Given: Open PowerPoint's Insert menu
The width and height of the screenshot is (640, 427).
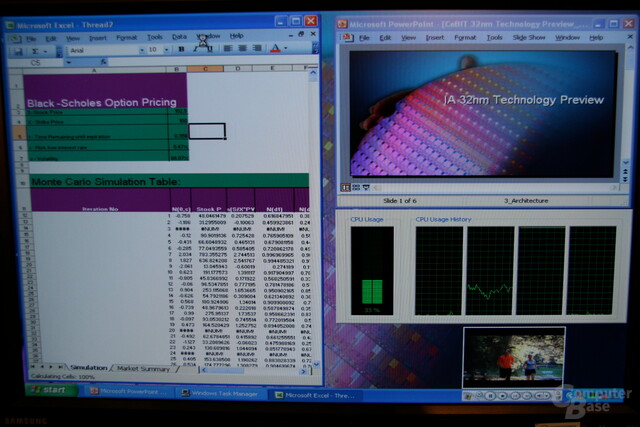Looking at the screenshot, I should (x=435, y=38).
